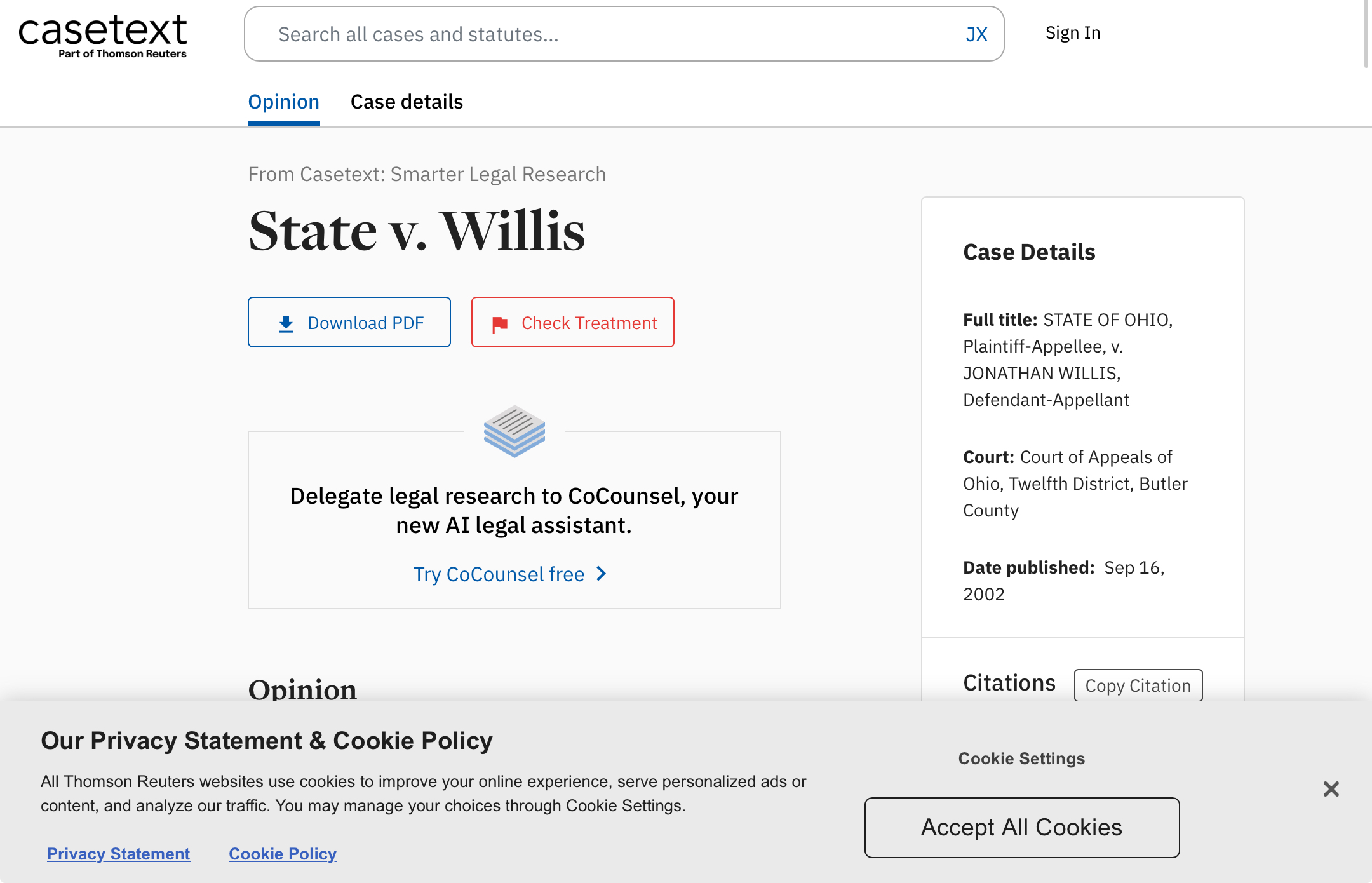Click the Check Treatment button
The height and width of the screenshot is (883, 1372).
tap(572, 322)
